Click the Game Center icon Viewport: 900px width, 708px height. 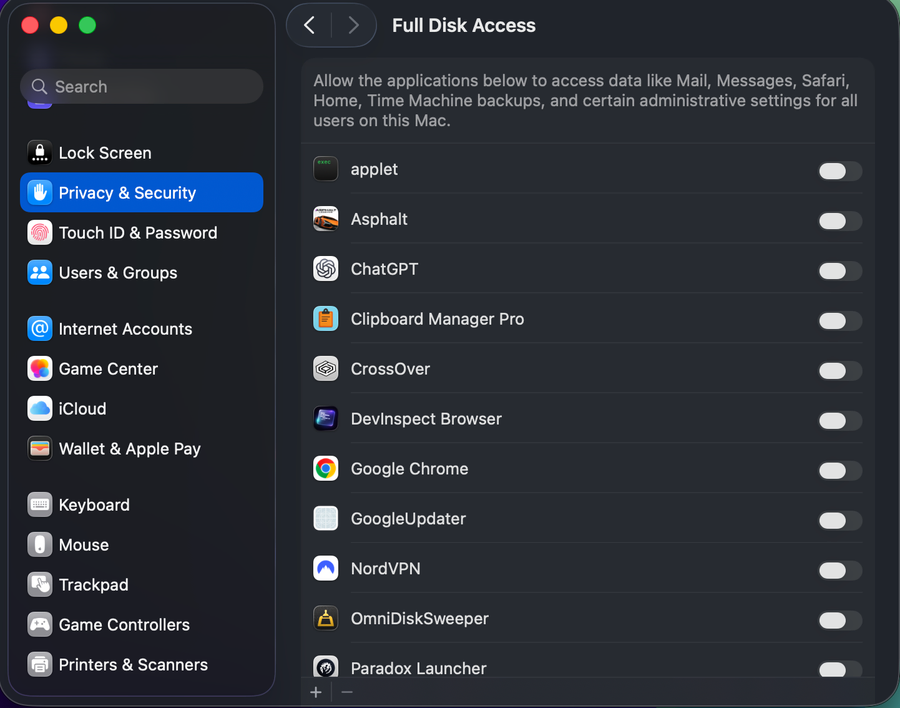[40, 369]
